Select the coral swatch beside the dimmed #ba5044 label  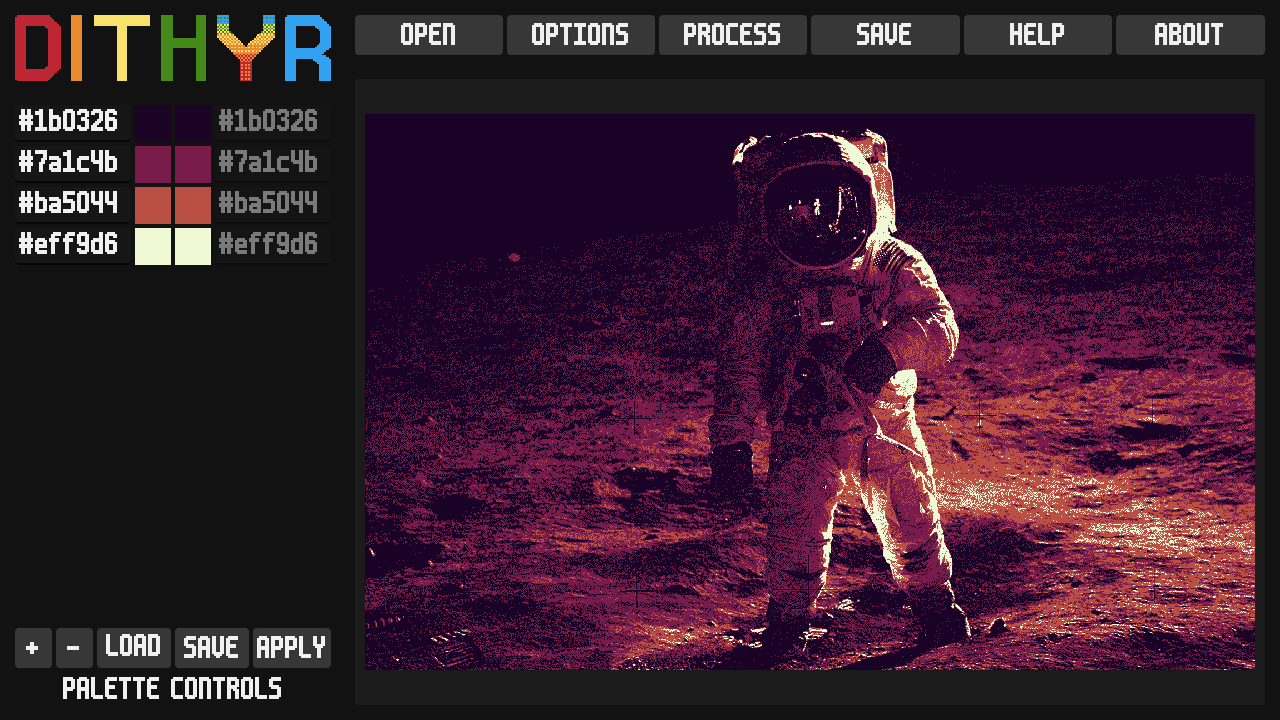pos(193,205)
